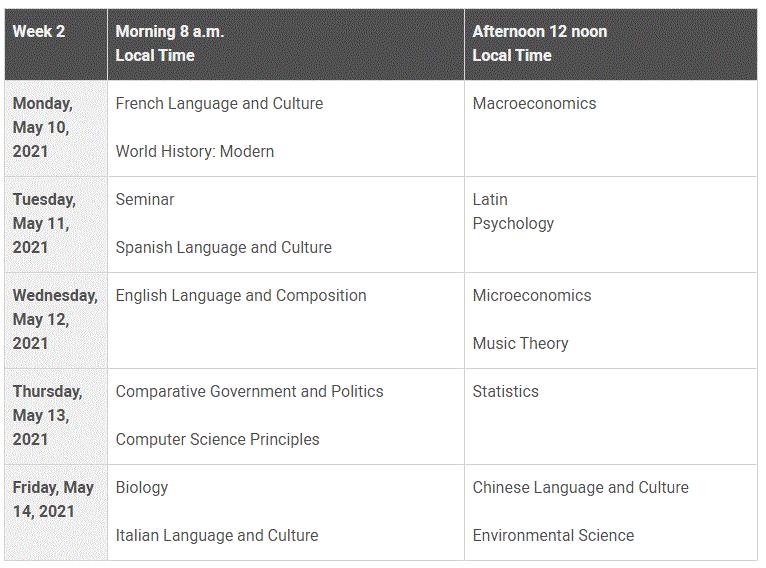Viewport: 766px width, 568px height.
Task: Click Spanish Language and Culture
Action: coord(223,247)
